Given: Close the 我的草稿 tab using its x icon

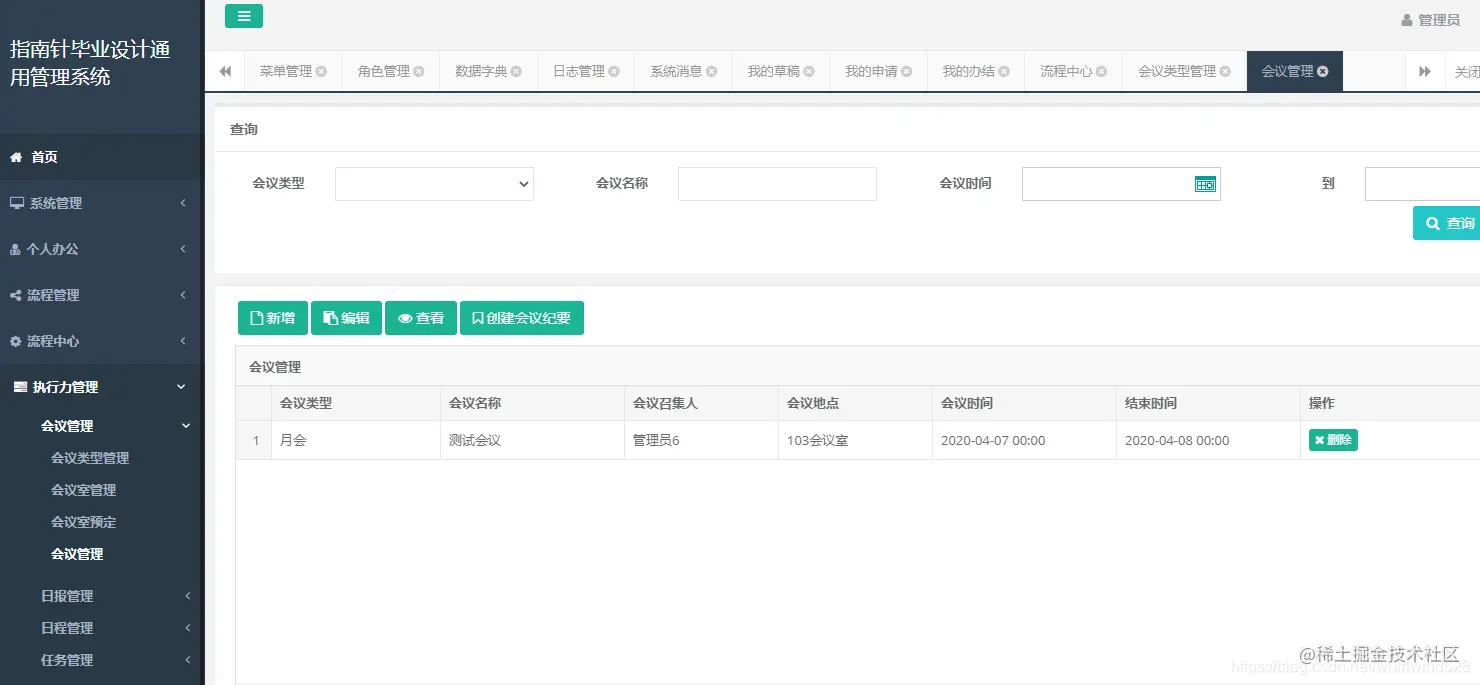Looking at the screenshot, I should pos(809,72).
